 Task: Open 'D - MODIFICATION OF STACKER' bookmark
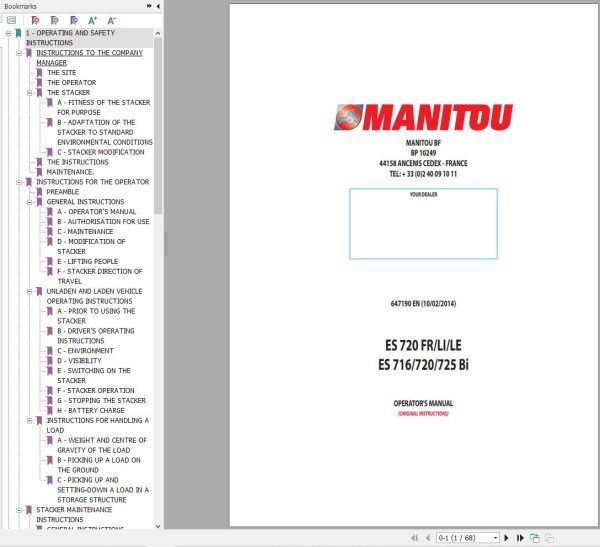pyautogui.click(x=91, y=247)
